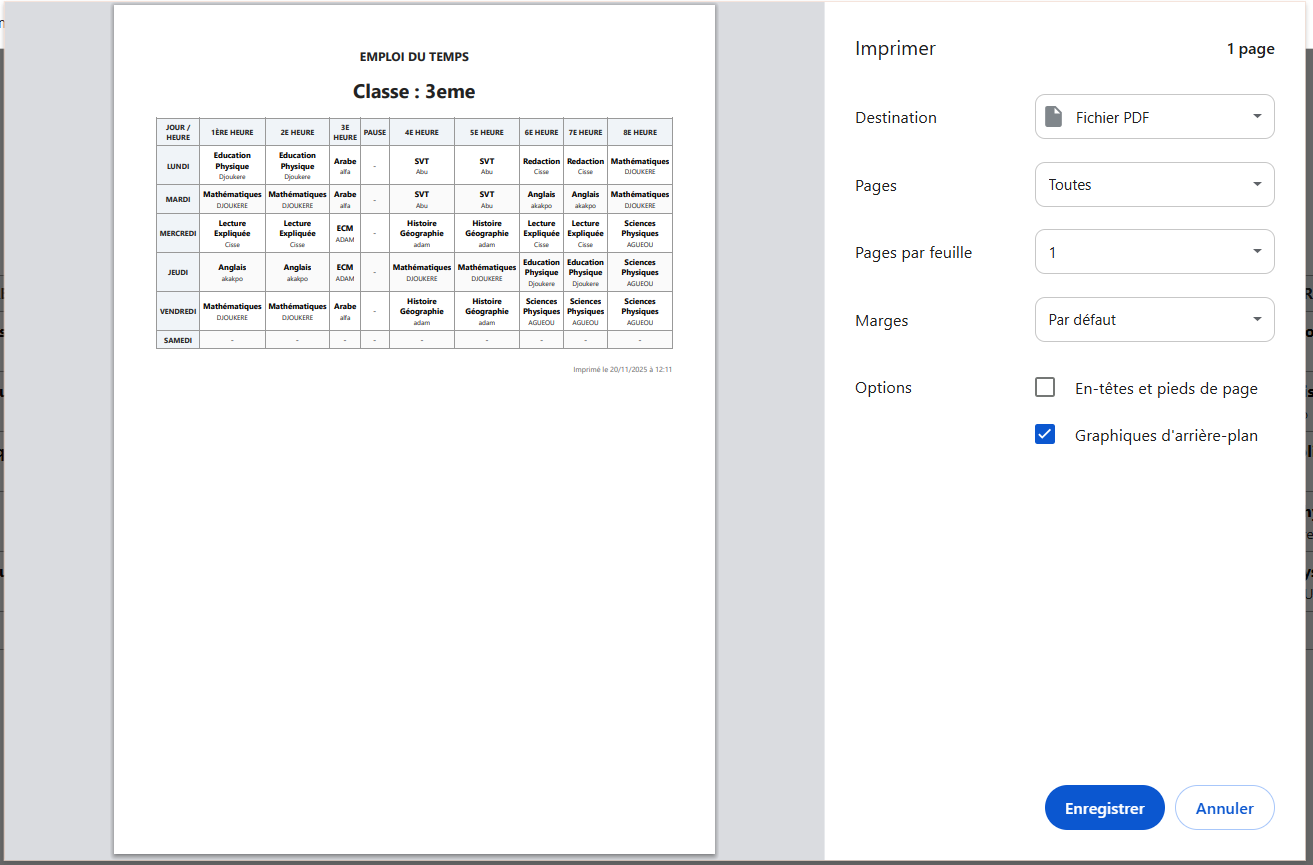Expand the Marges dropdown set to Par défaut
The image size is (1313, 865).
click(1154, 320)
